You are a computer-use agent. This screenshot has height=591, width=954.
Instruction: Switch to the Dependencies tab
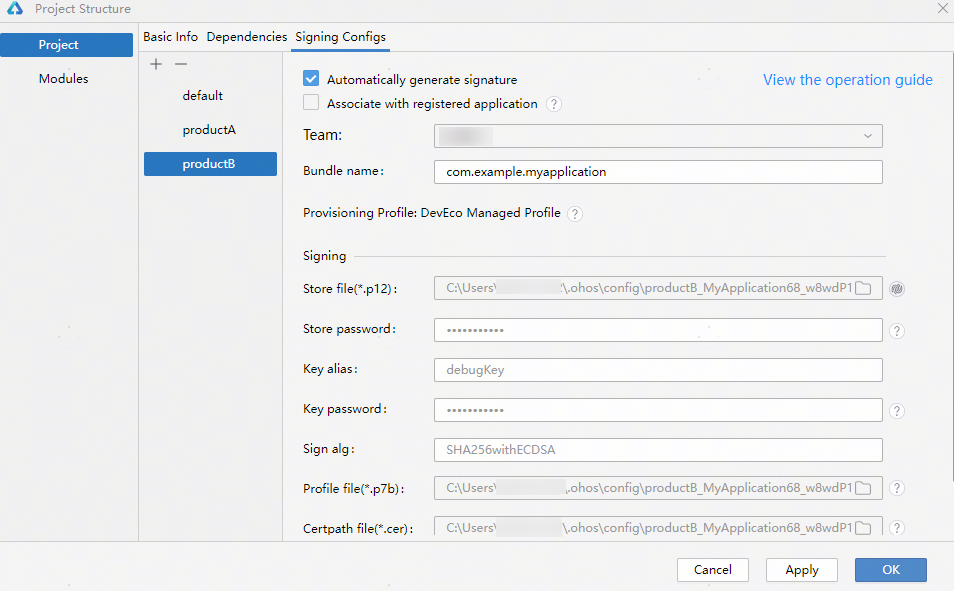(246, 37)
